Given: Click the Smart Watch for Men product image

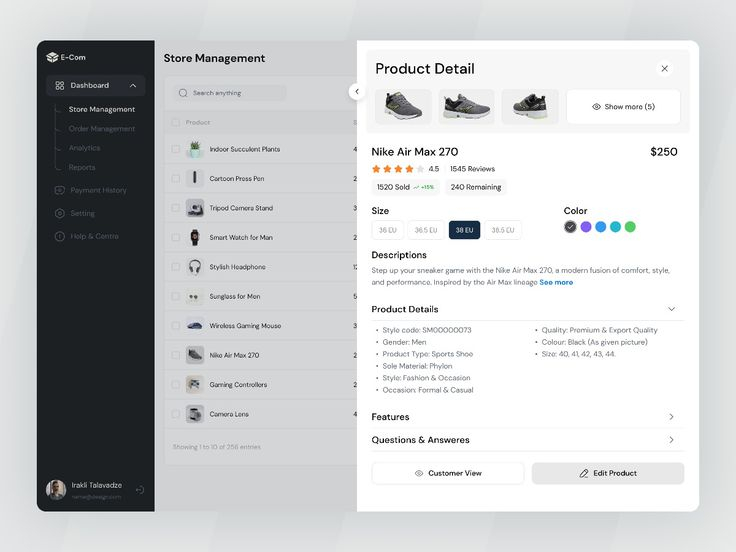Looking at the screenshot, I should click(x=195, y=238).
